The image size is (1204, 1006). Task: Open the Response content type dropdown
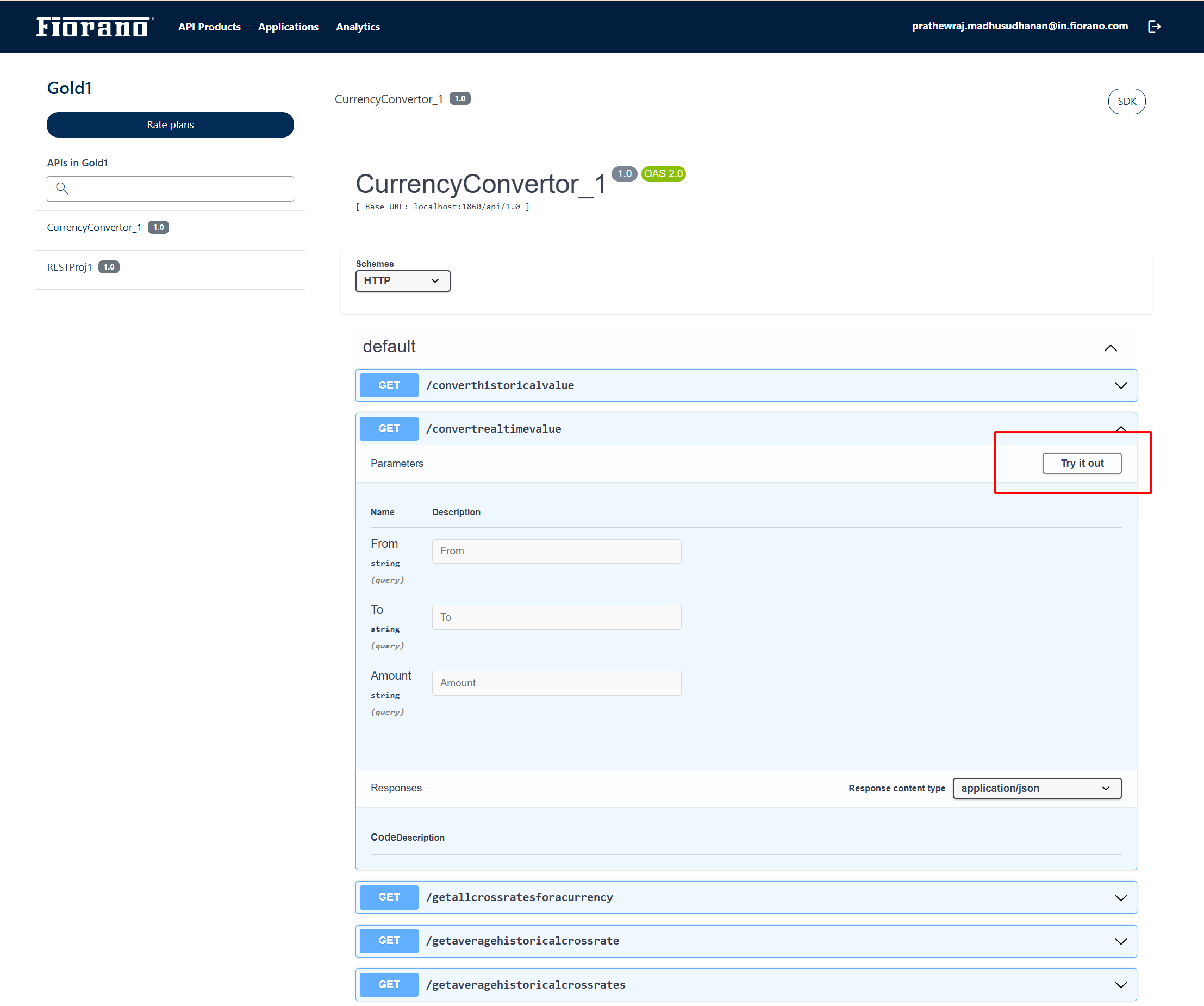1037,788
